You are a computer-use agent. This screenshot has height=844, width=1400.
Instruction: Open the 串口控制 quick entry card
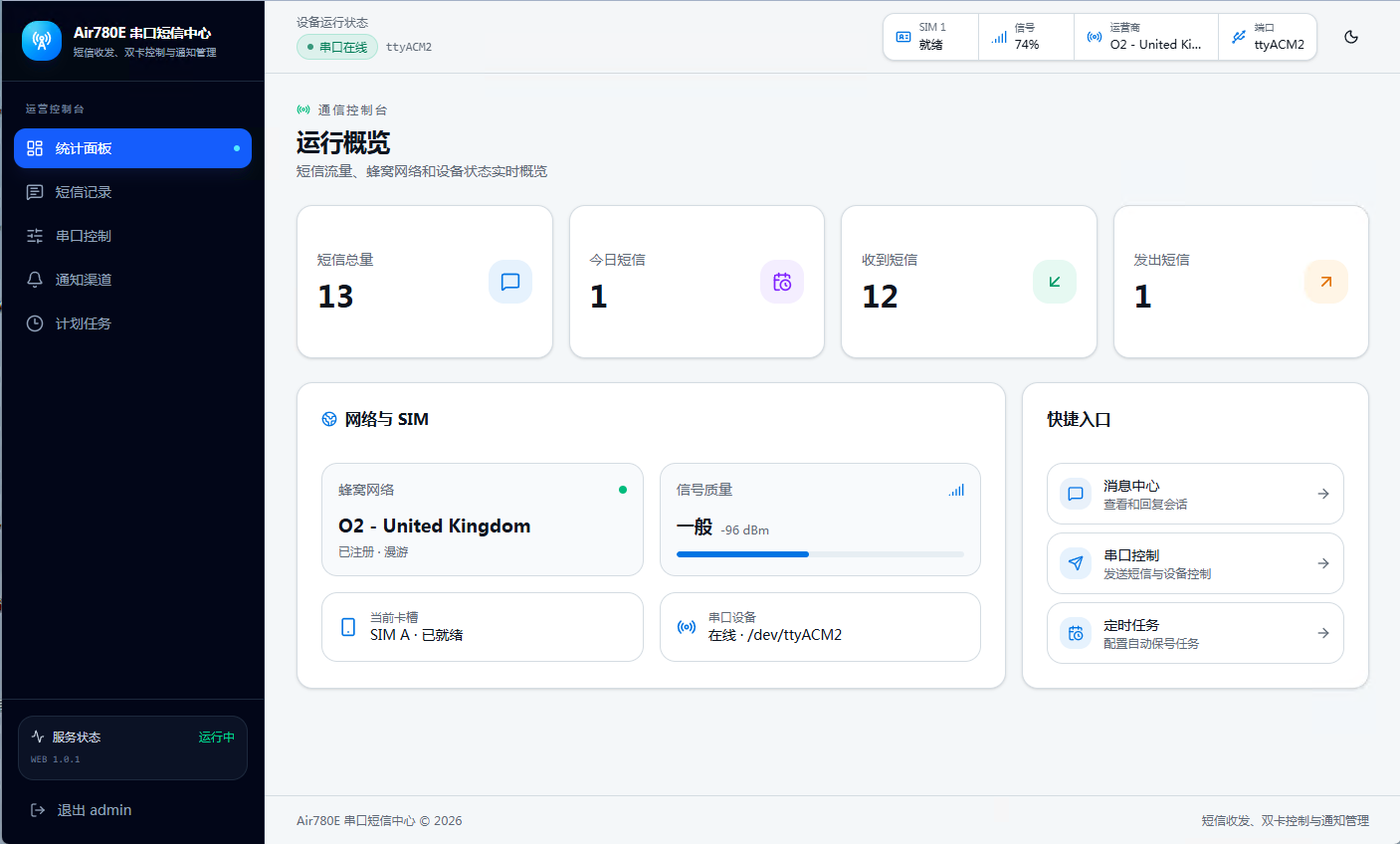(1195, 563)
